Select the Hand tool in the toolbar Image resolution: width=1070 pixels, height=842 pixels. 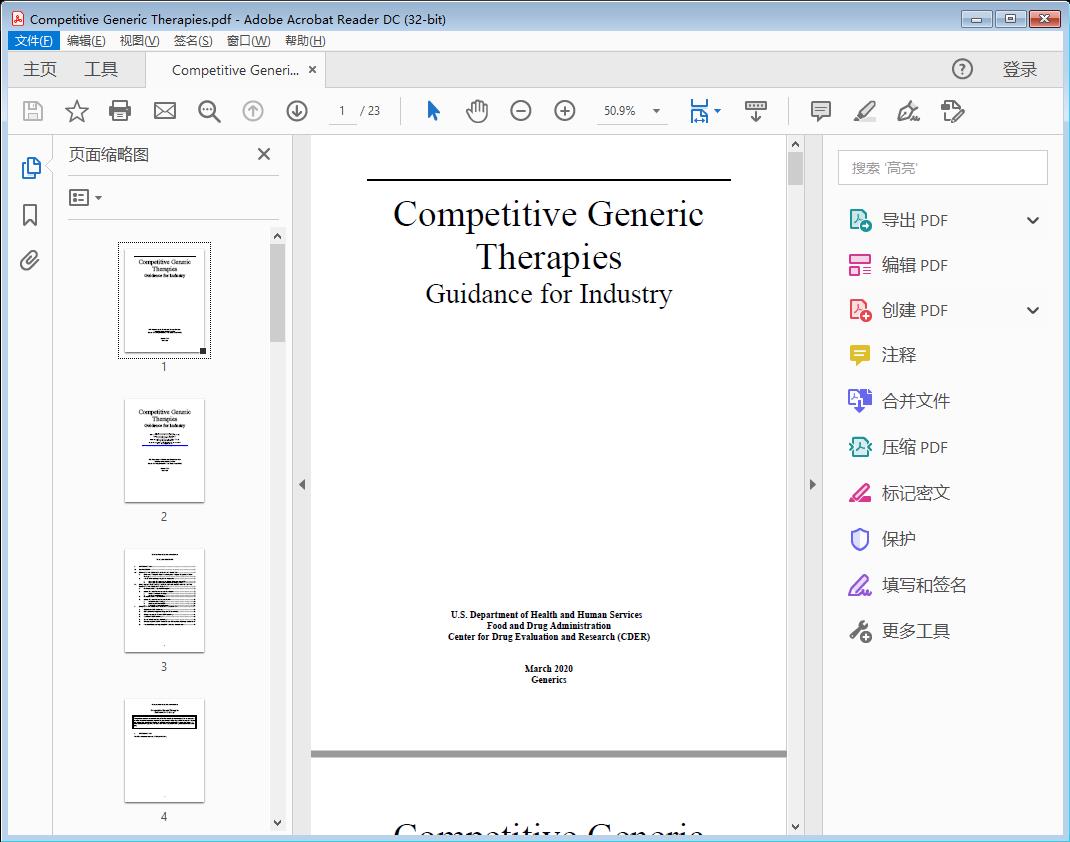click(477, 111)
